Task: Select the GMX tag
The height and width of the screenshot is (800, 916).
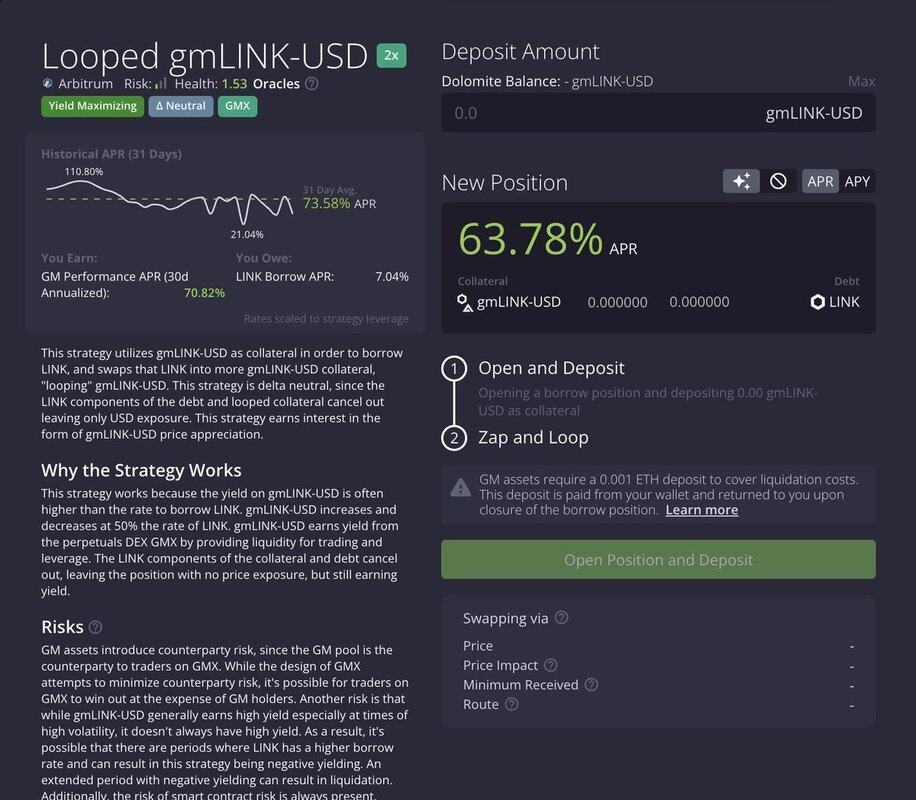Action: [237, 106]
